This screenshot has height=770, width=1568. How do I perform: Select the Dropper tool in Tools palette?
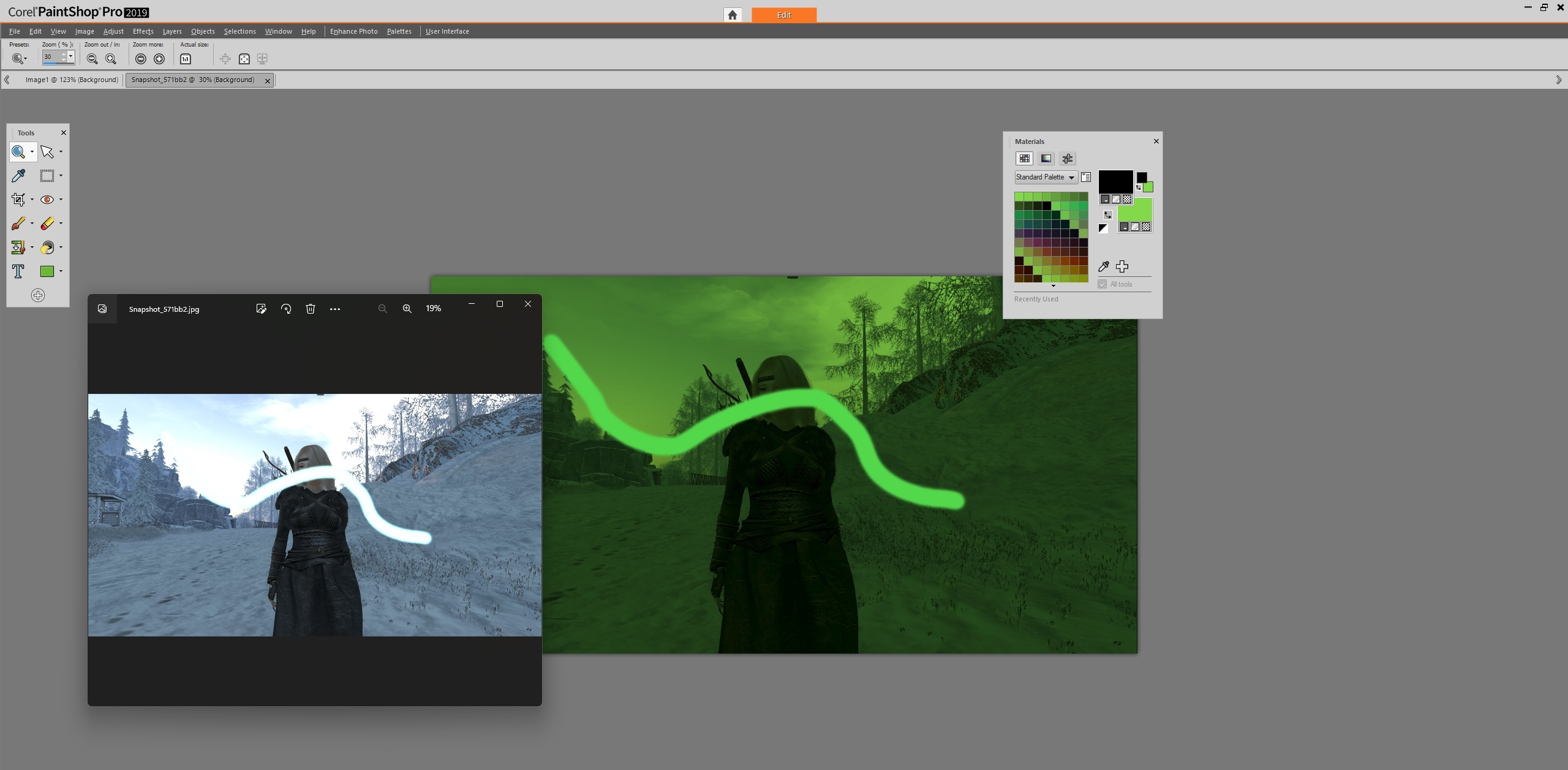18,176
